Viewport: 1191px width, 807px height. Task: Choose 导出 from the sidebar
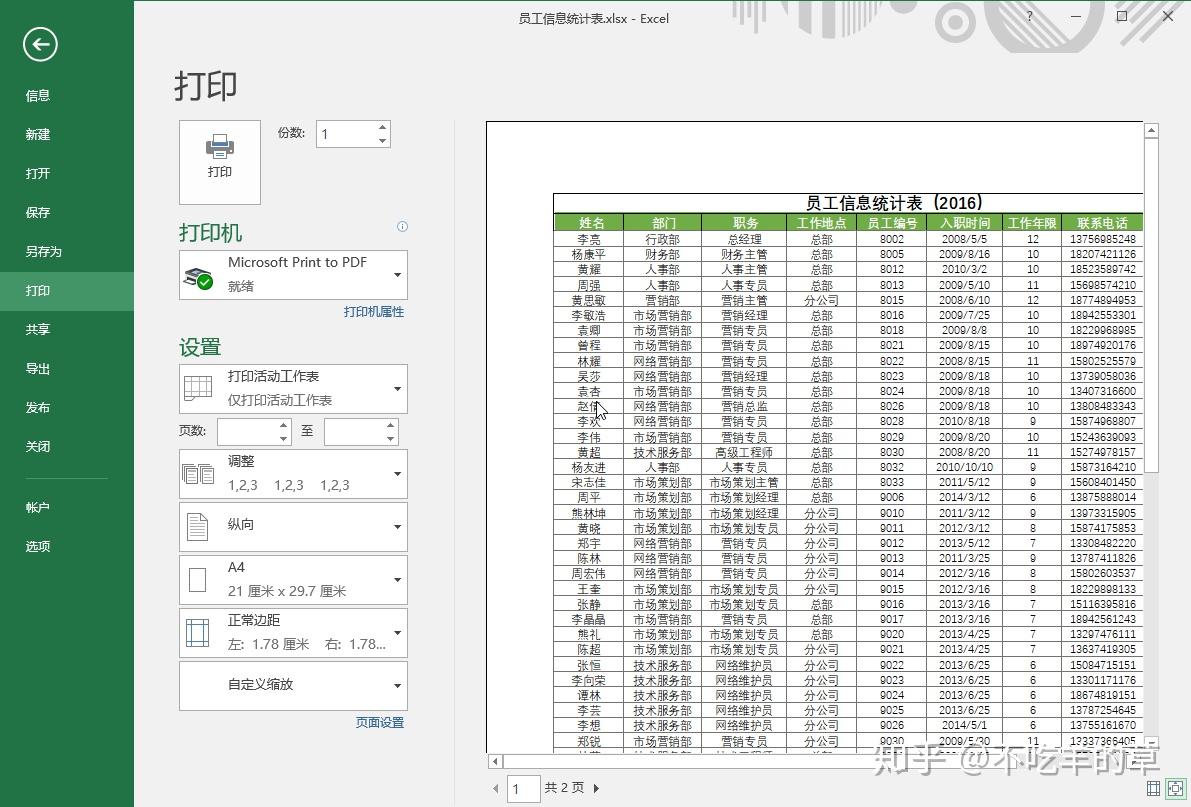tap(67, 369)
